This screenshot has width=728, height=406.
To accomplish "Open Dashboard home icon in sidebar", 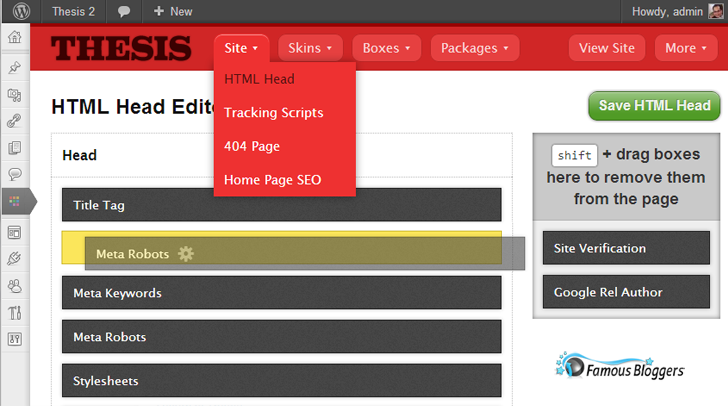I will pos(15,37).
